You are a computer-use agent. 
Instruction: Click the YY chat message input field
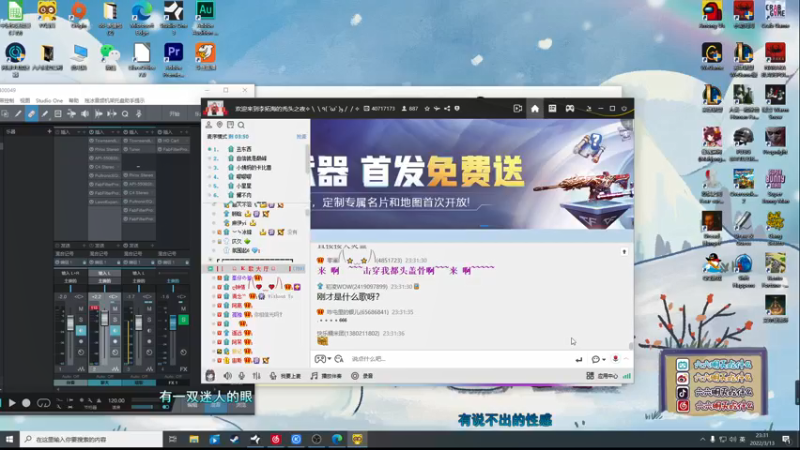click(459, 359)
